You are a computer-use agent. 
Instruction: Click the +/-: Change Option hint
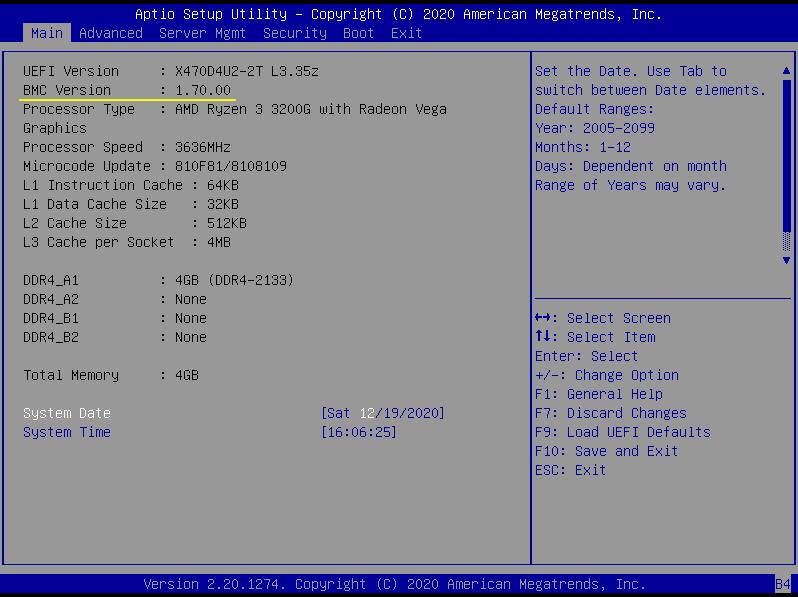(x=607, y=375)
